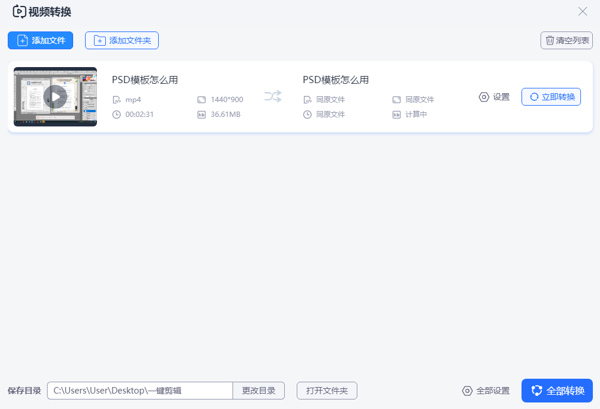The width and height of the screenshot is (600, 409).
Task: Click the 36.61MB file size icon
Action: click(201, 115)
